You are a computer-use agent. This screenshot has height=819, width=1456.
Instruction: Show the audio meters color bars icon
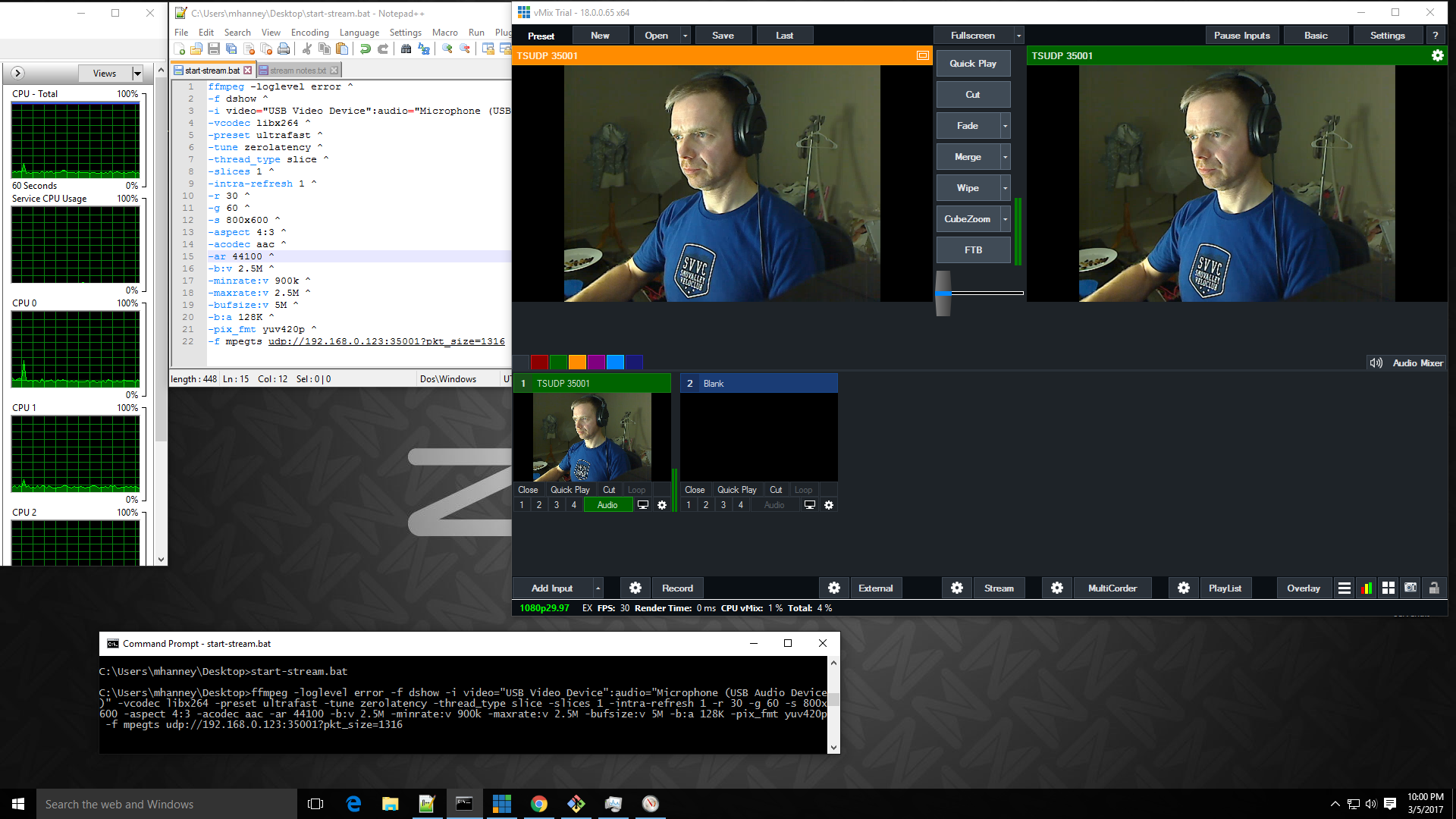tap(1367, 588)
